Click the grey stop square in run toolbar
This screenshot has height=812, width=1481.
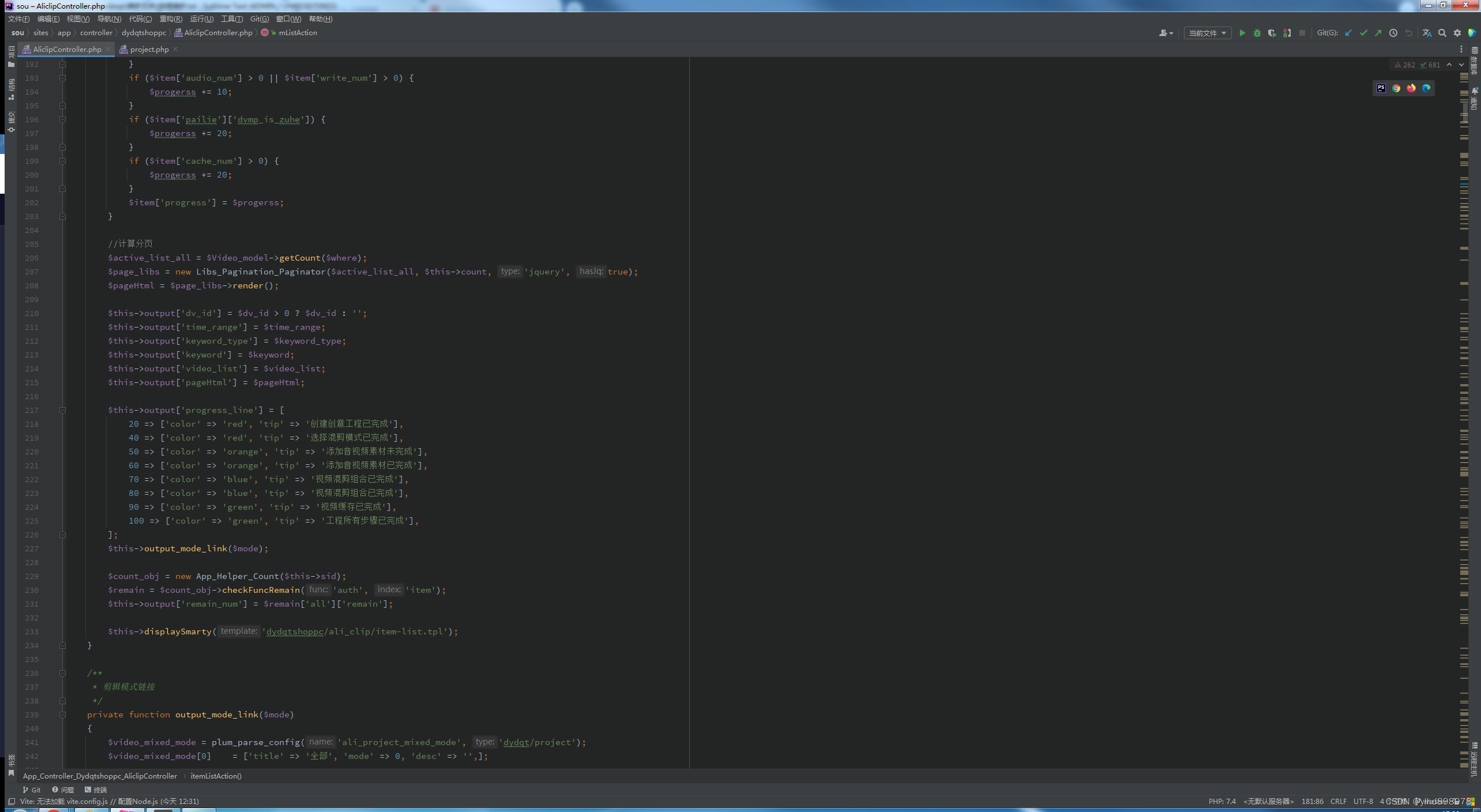coord(1302,33)
